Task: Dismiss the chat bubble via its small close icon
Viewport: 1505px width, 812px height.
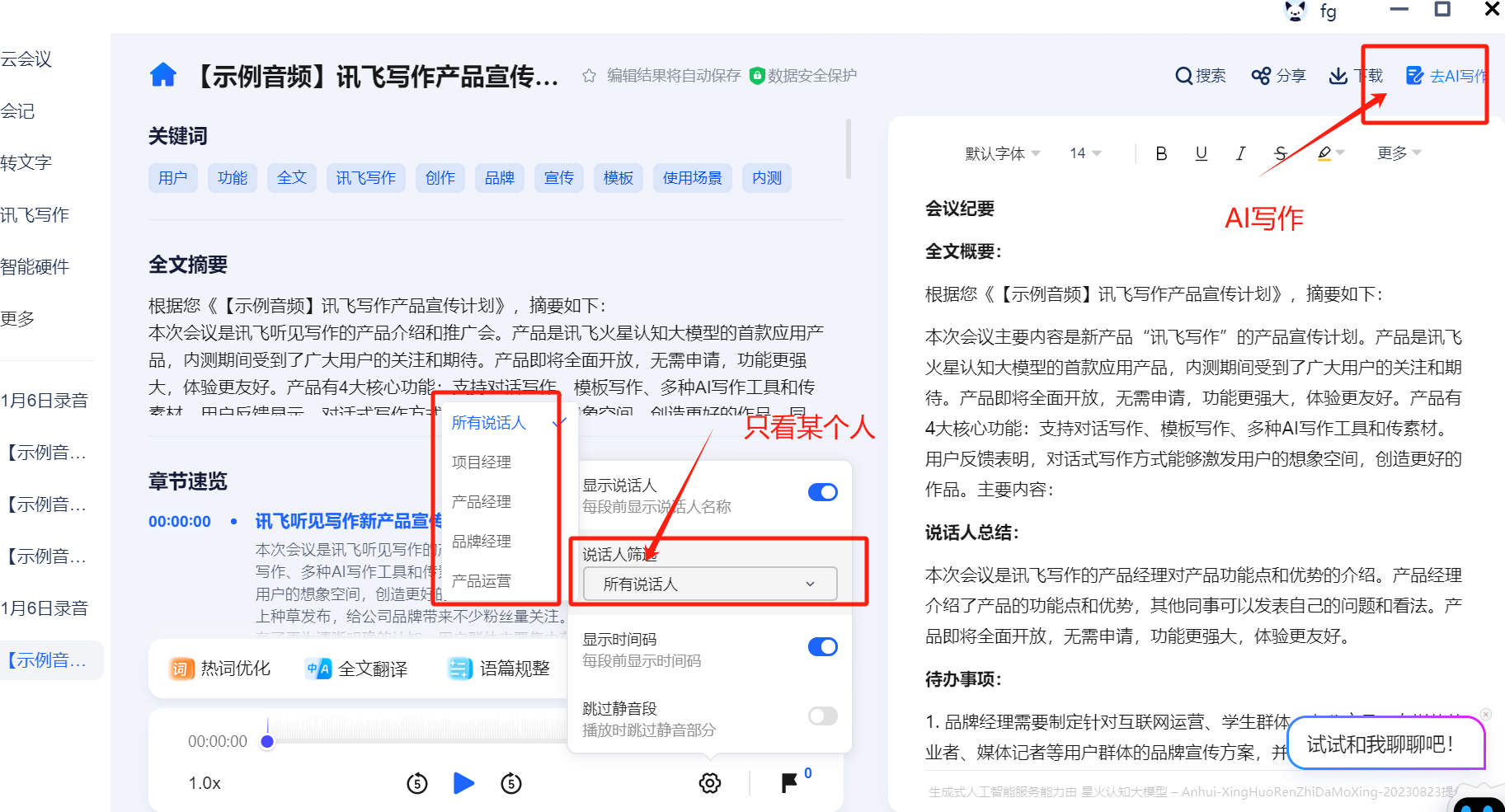Action: click(x=1485, y=714)
